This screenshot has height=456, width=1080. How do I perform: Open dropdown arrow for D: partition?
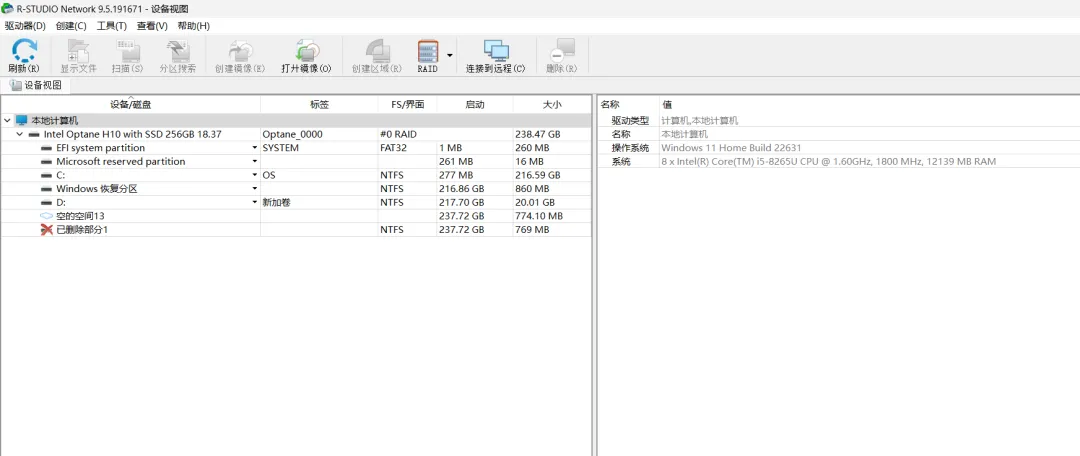[x=255, y=203]
